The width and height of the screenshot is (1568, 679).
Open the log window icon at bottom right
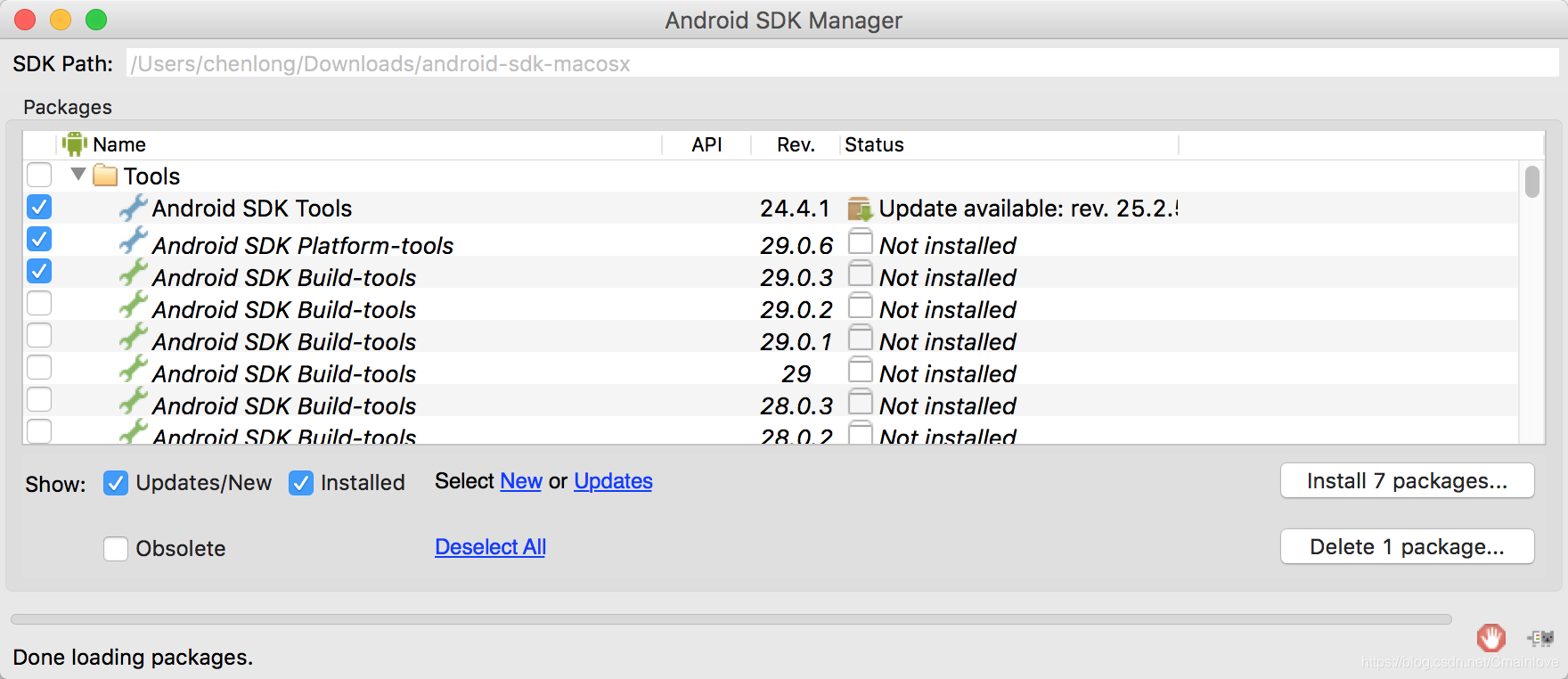pos(1540,638)
